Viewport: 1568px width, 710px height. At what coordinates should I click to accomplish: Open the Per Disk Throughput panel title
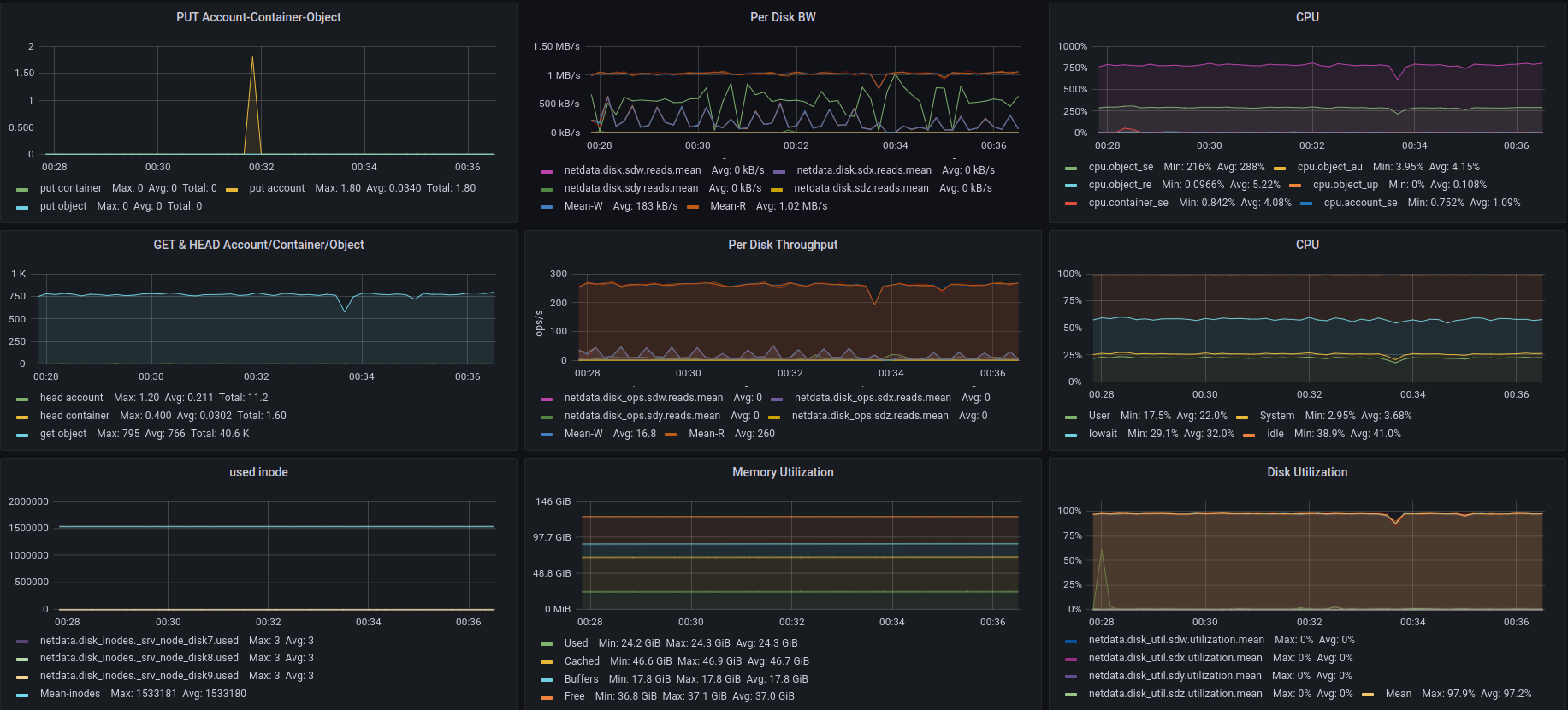(783, 245)
